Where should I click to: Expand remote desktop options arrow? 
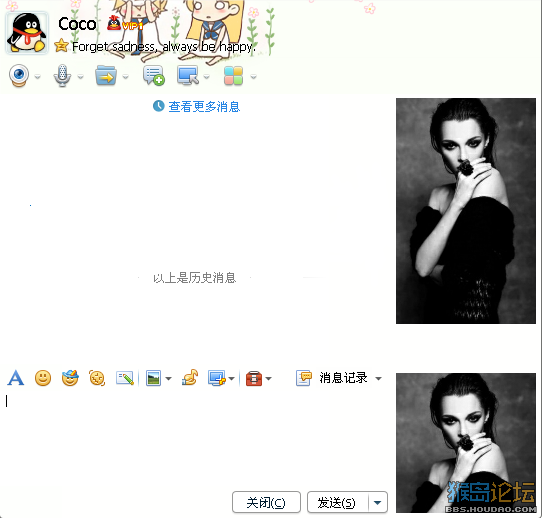pyautogui.click(x=207, y=77)
